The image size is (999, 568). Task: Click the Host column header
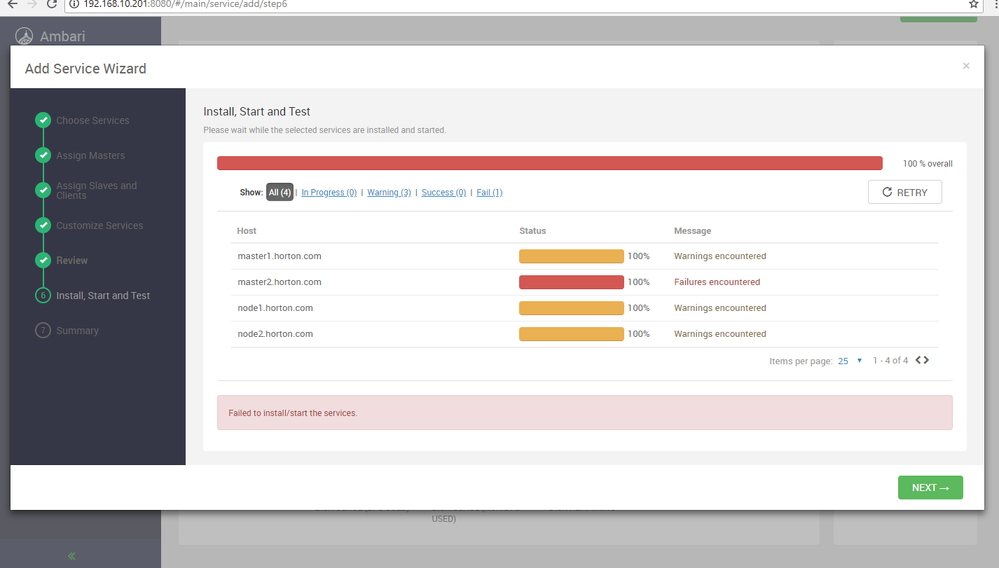(x=247, y=231)
